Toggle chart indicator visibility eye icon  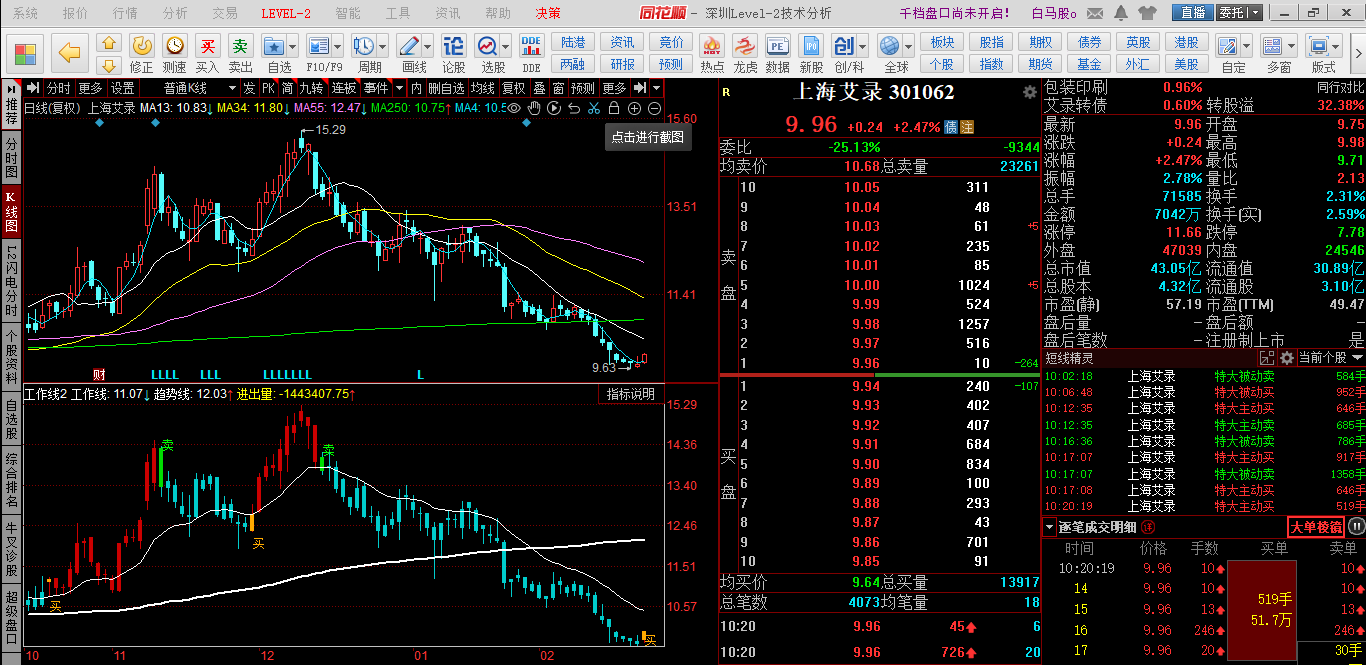(514, 108)
